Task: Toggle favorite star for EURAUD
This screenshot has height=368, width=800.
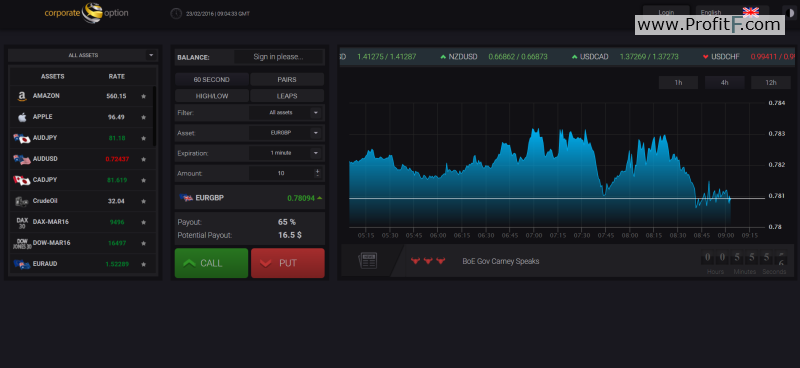Action: coord(144,264)
